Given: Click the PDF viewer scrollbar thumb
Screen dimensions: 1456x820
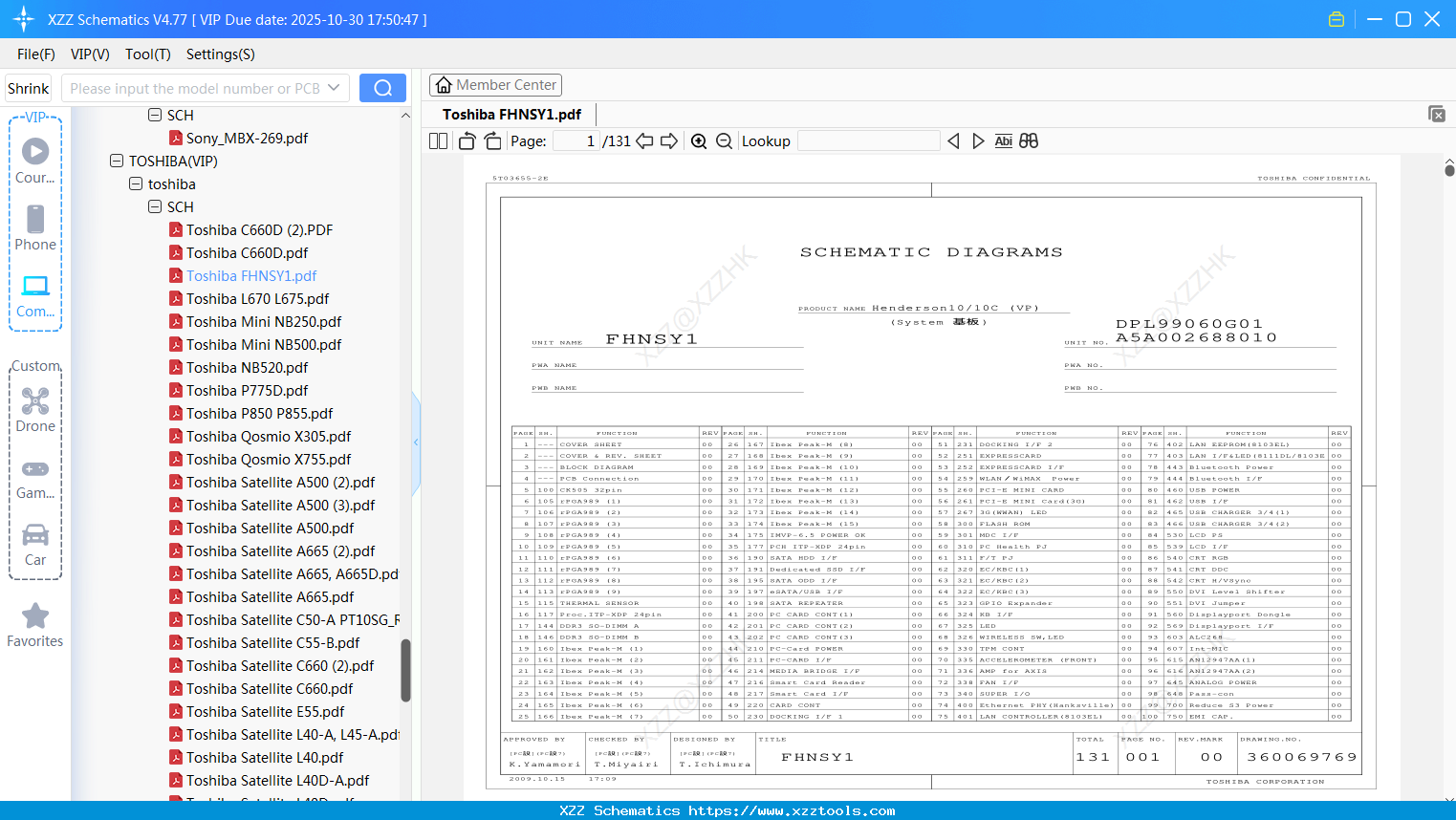Looking at the screenshot, I should [x=1449, y=169].
